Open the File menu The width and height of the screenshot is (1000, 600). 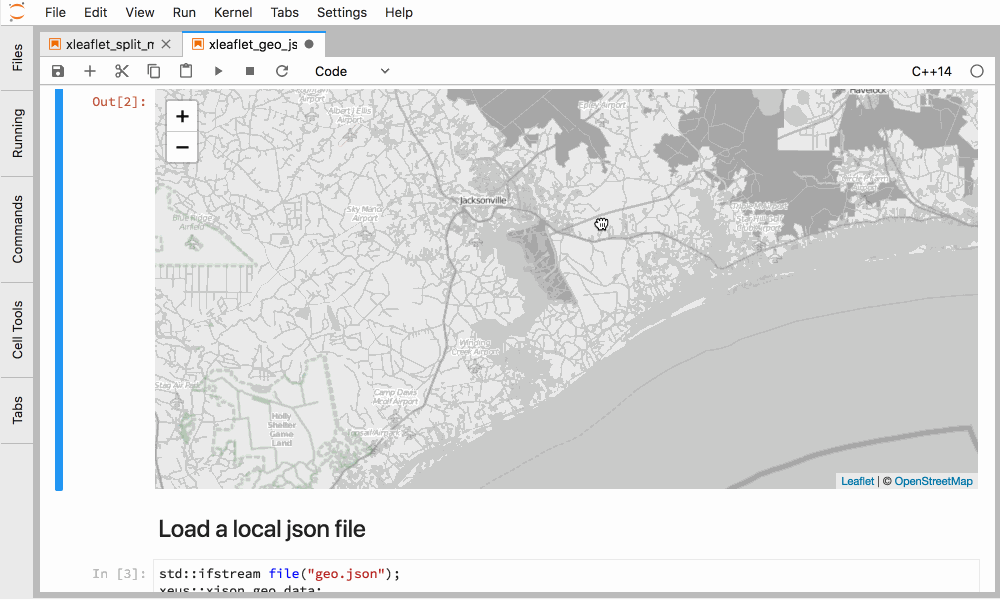(55, 12)
